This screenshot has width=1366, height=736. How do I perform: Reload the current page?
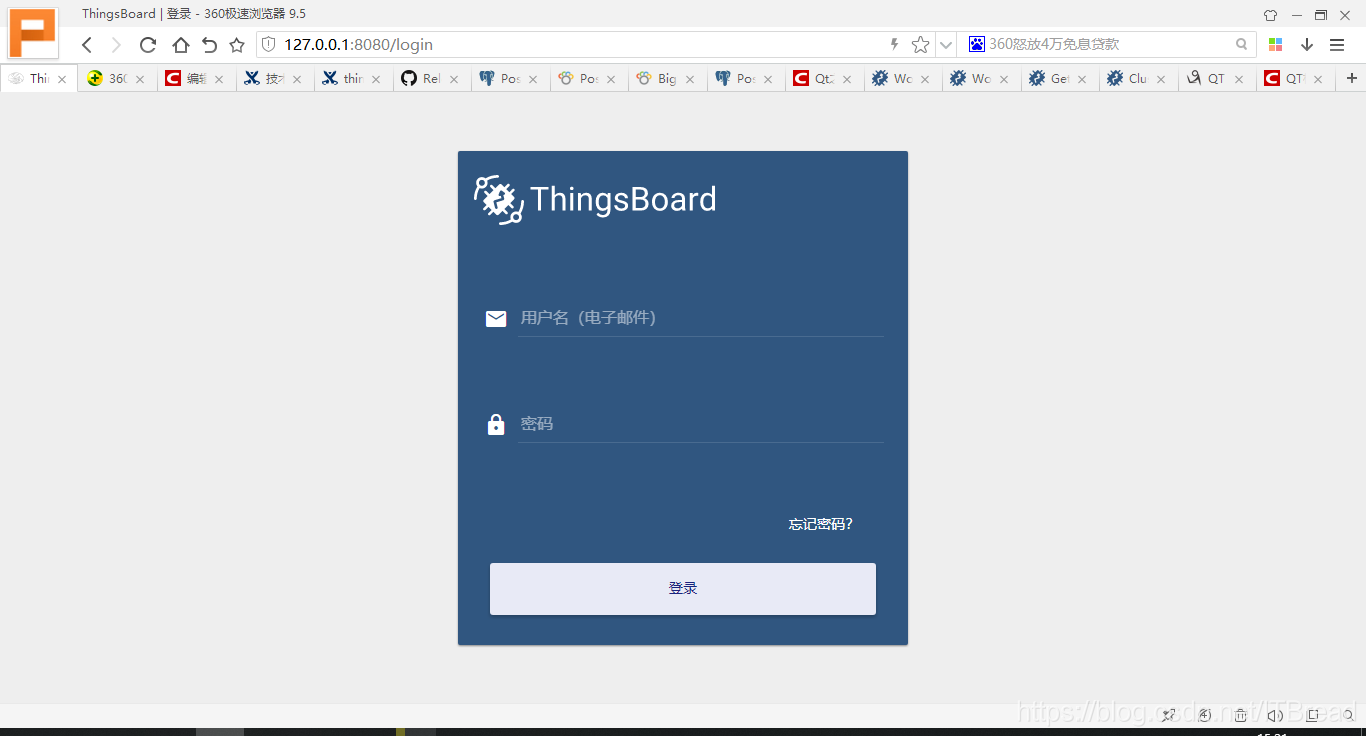[148, 45]
